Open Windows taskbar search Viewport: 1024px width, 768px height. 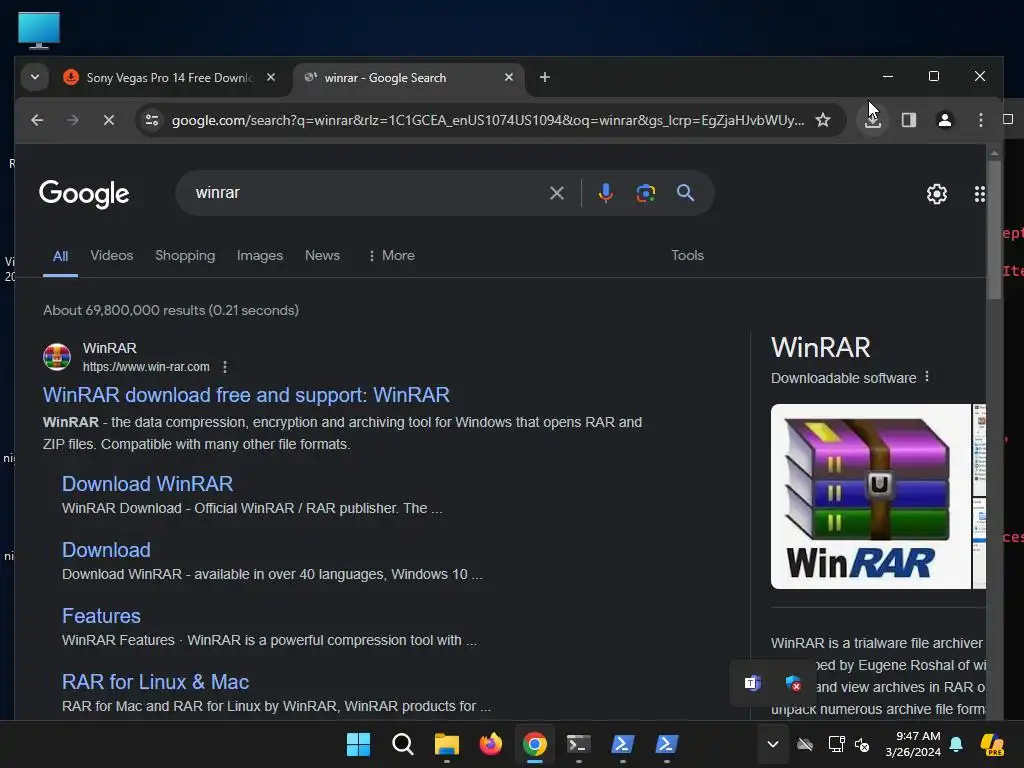click(x=402, y=744)
